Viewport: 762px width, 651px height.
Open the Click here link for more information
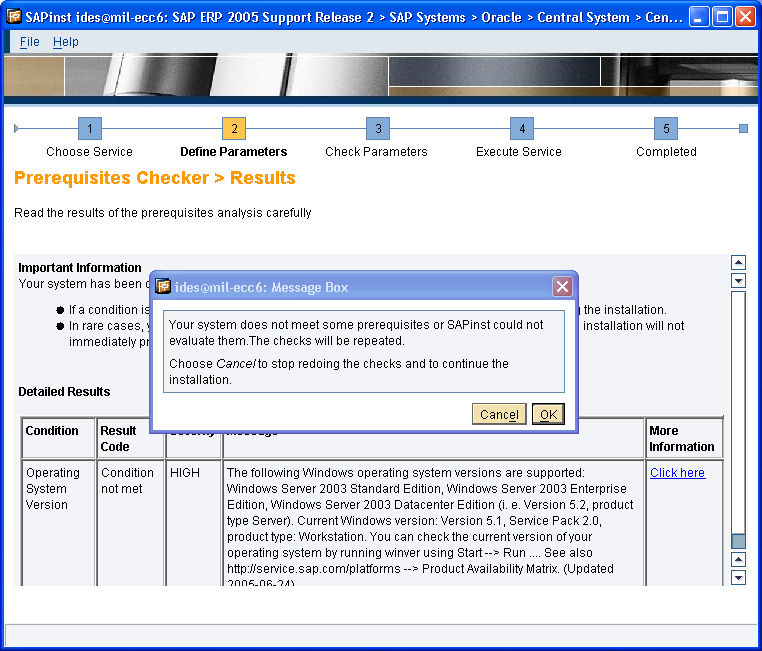677,473
